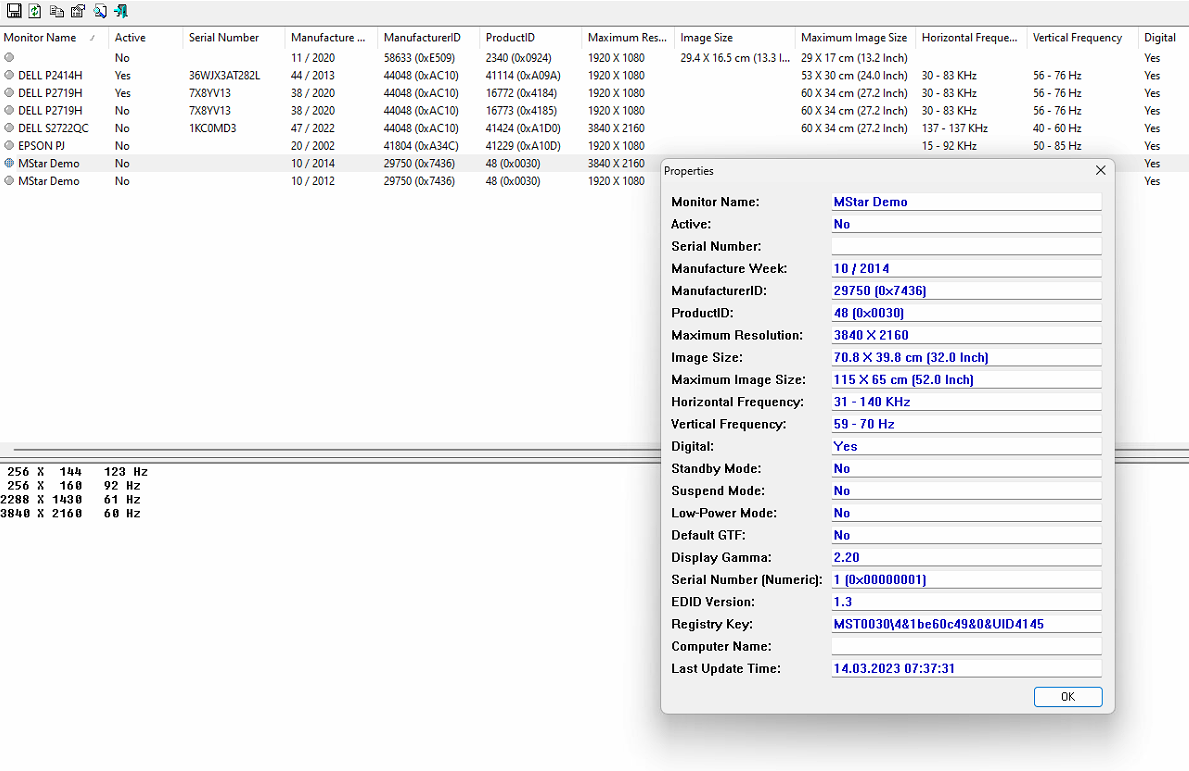Click the Manufacture ... column header

pos(331,37)
